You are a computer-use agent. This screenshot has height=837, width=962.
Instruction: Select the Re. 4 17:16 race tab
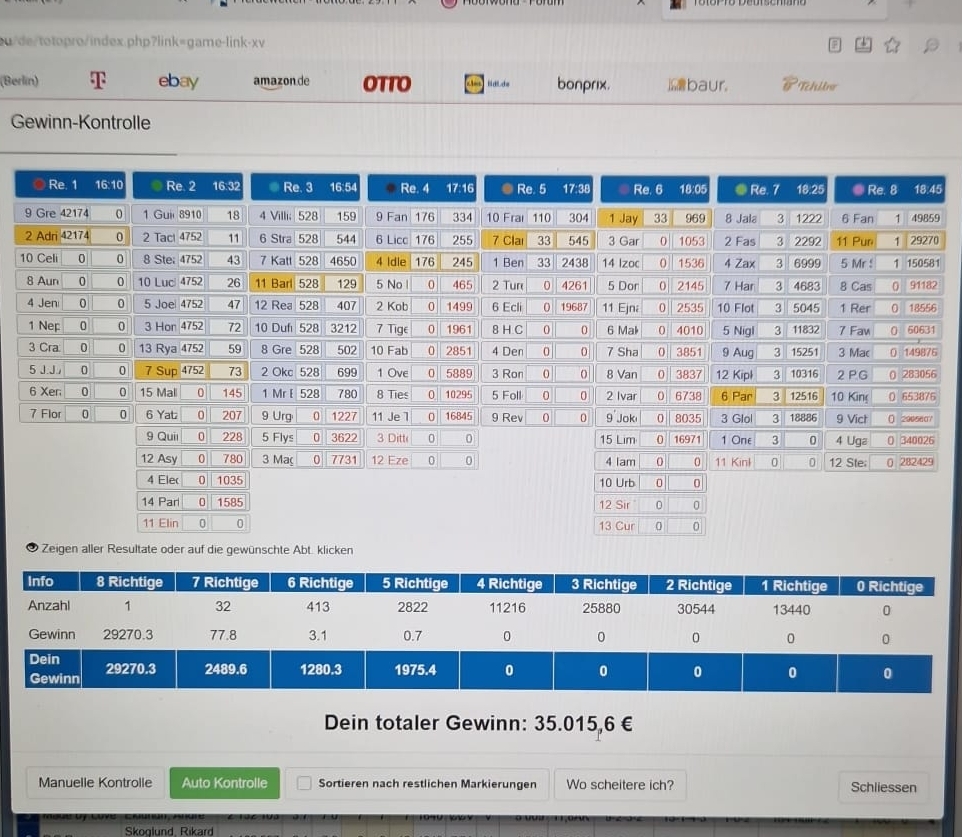coord(422,188)
